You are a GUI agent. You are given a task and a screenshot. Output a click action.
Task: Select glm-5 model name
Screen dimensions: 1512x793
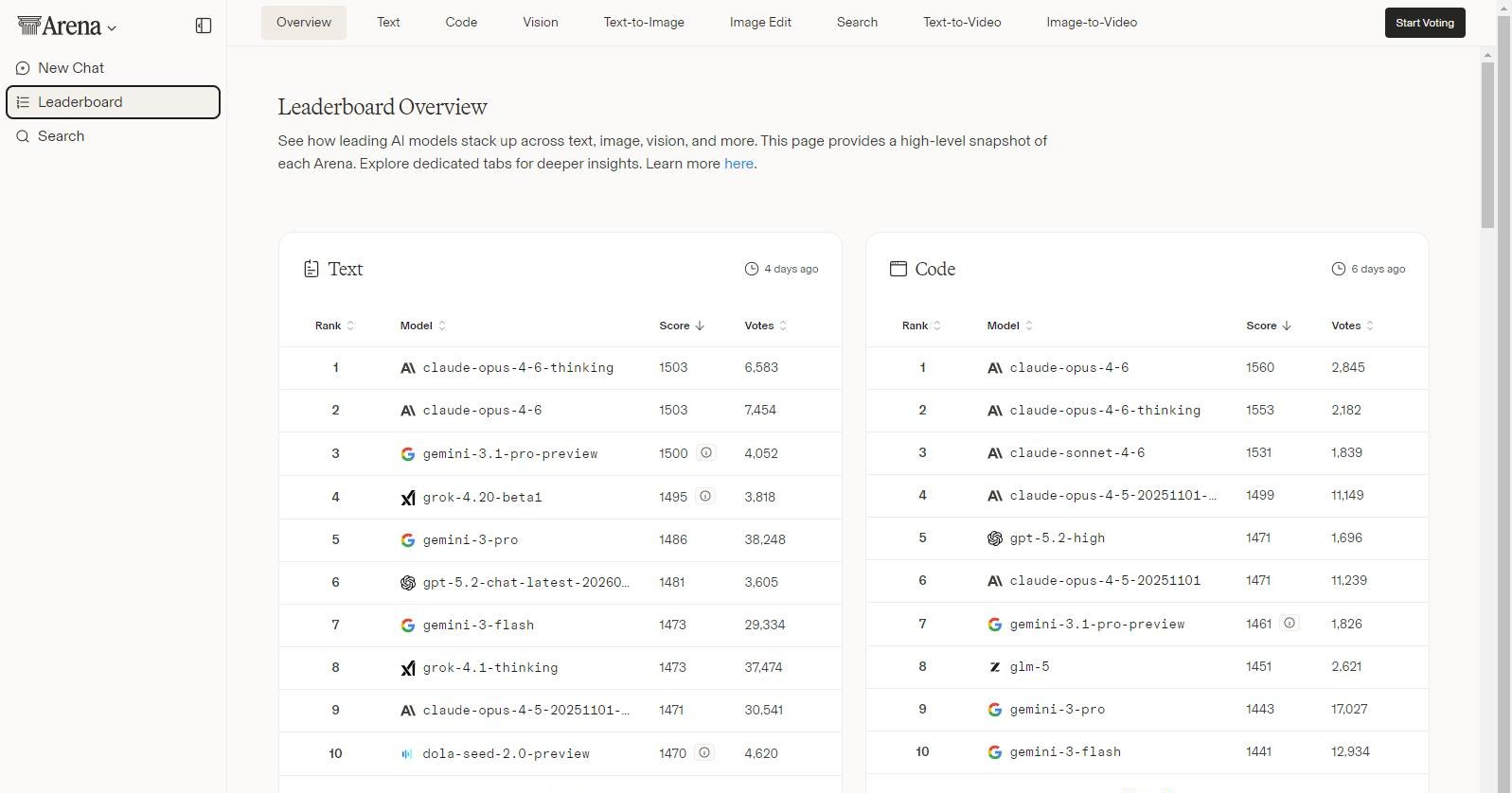1029,666
